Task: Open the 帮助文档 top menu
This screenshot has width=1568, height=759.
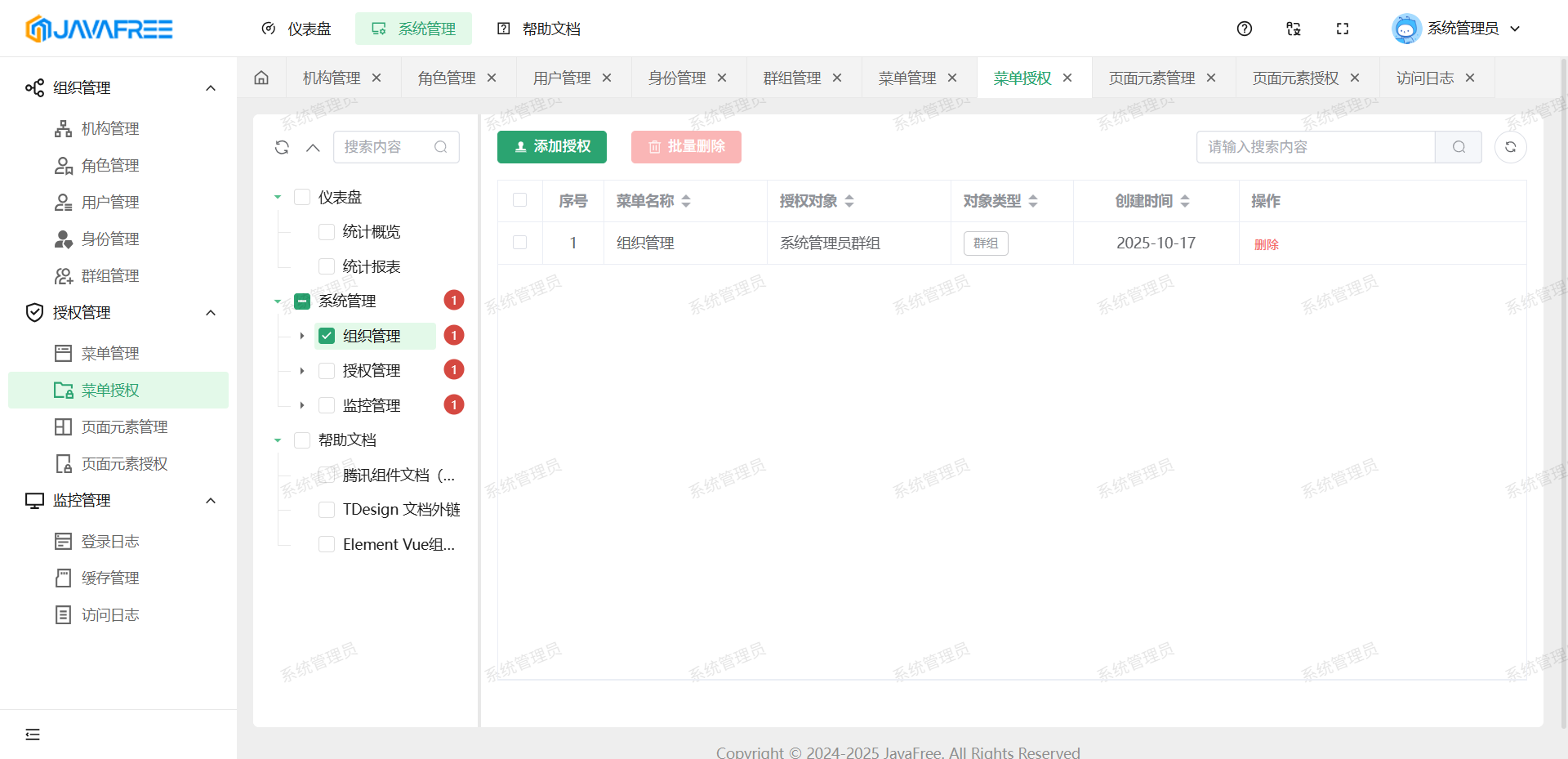Action: (539, 29)
